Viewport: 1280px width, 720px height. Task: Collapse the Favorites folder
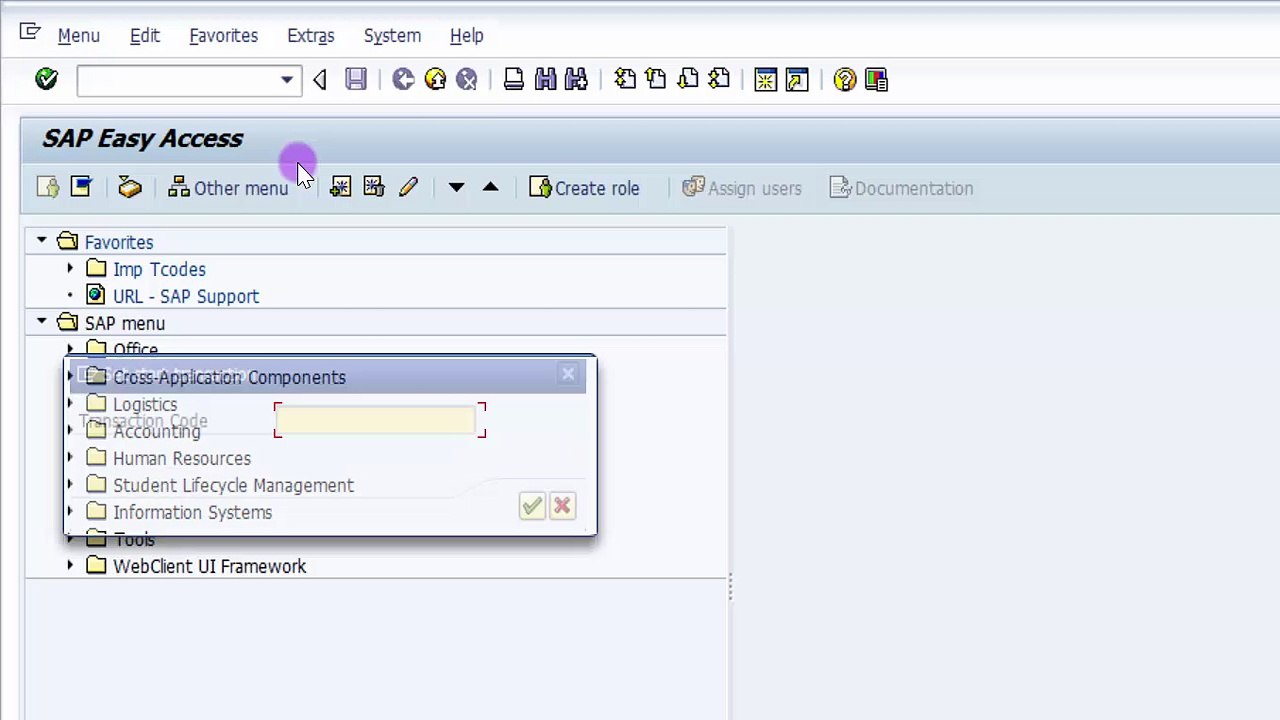pos(41,241)
